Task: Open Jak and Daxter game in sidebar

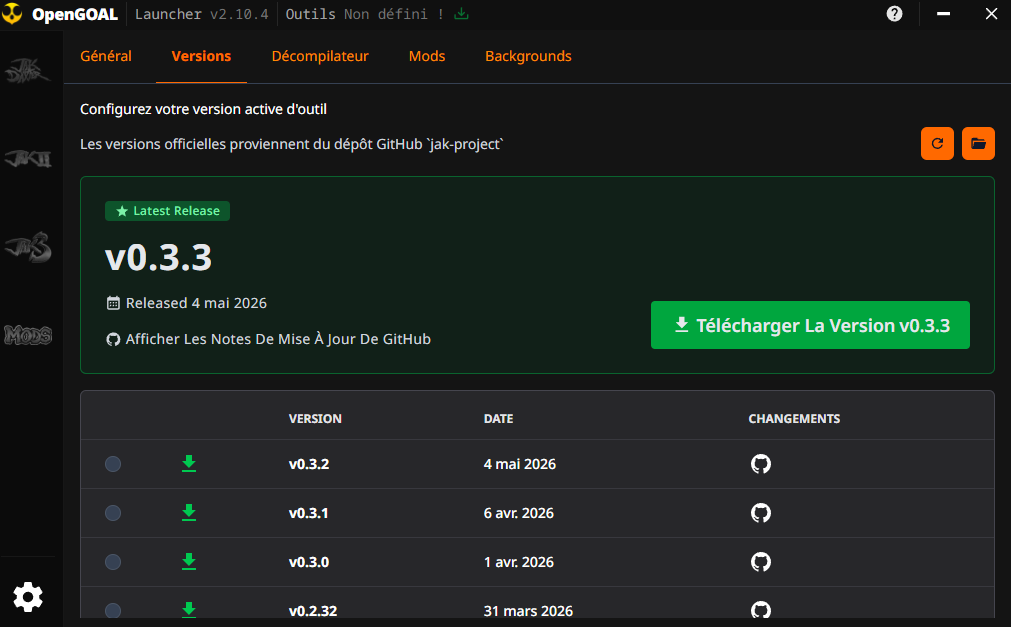Action: pyautogui.click(x=28, y=70)
